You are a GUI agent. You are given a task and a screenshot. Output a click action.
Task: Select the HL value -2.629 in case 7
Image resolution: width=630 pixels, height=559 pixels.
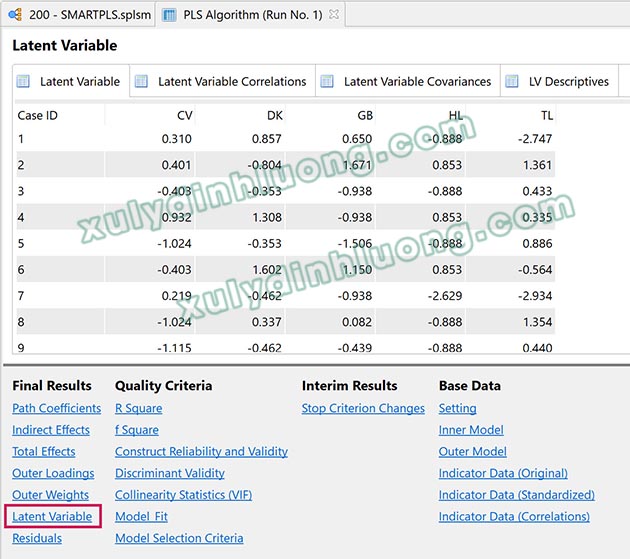(445, 296)
